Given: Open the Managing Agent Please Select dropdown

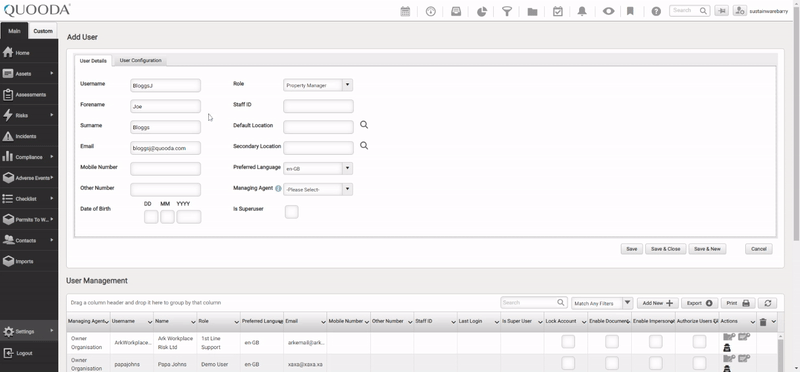Looking at the screenshot, I should [318, 189].
